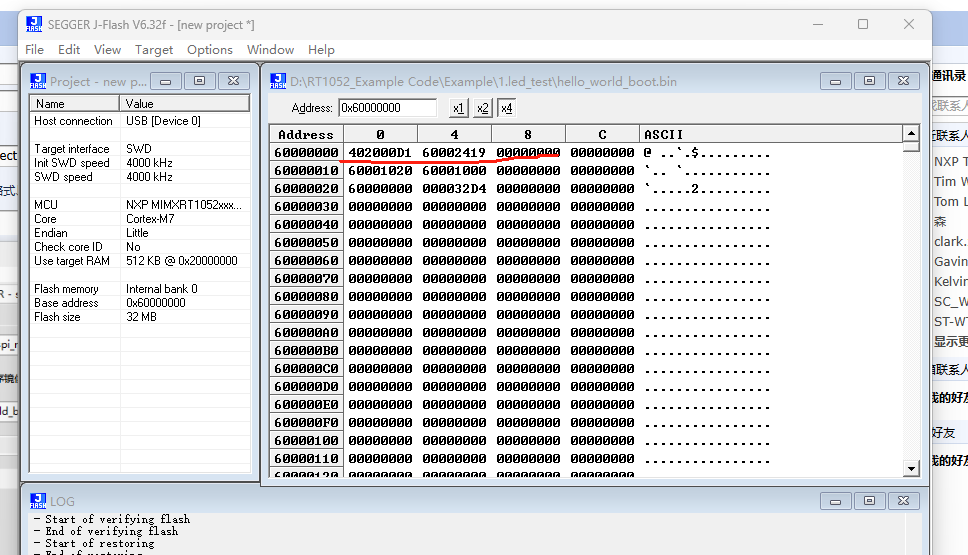This screenshot has width=968, height=555.
Task: Select the Flash size 32 MB row
Action: pos(140,317)
